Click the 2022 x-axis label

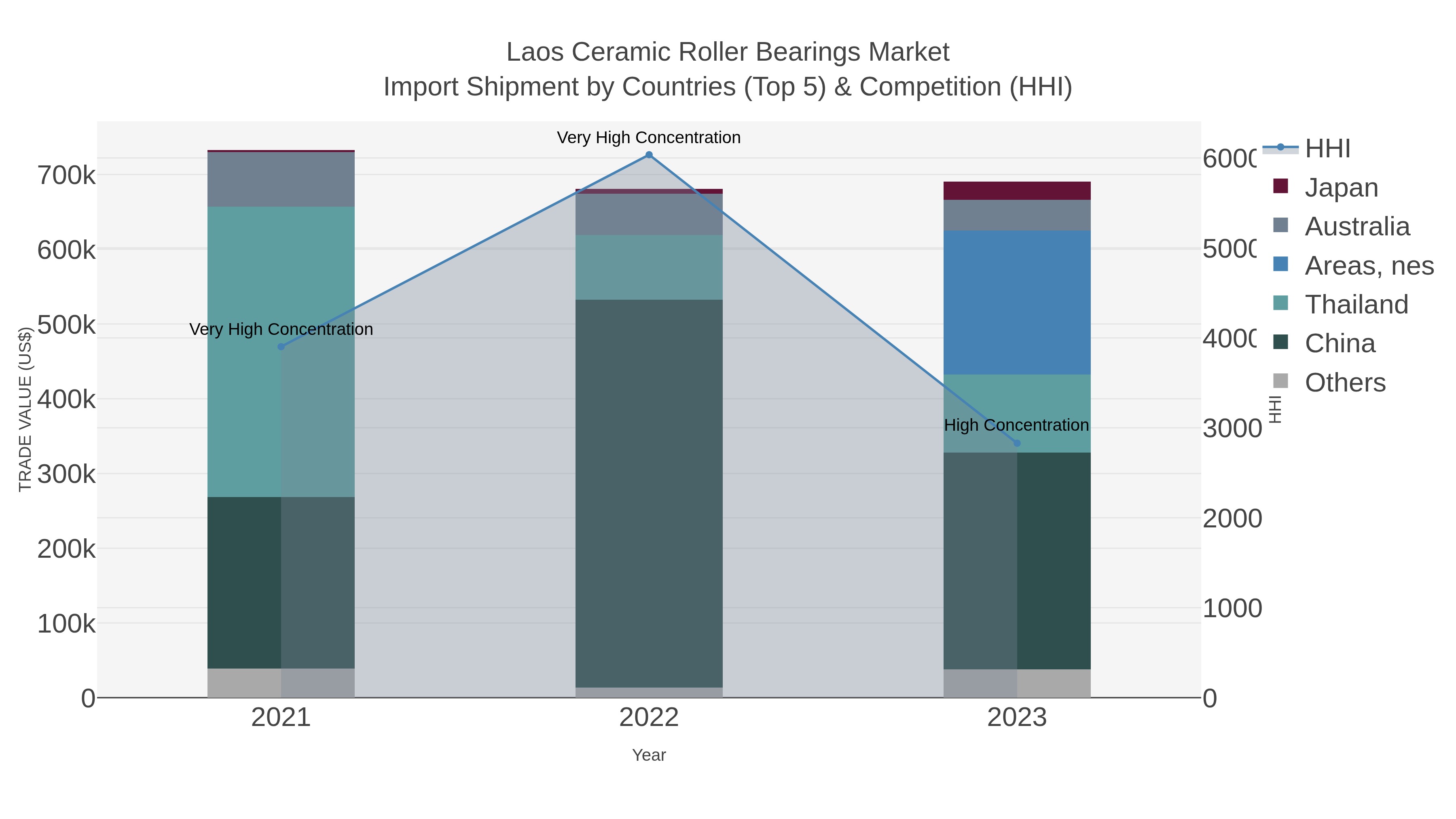649,718
